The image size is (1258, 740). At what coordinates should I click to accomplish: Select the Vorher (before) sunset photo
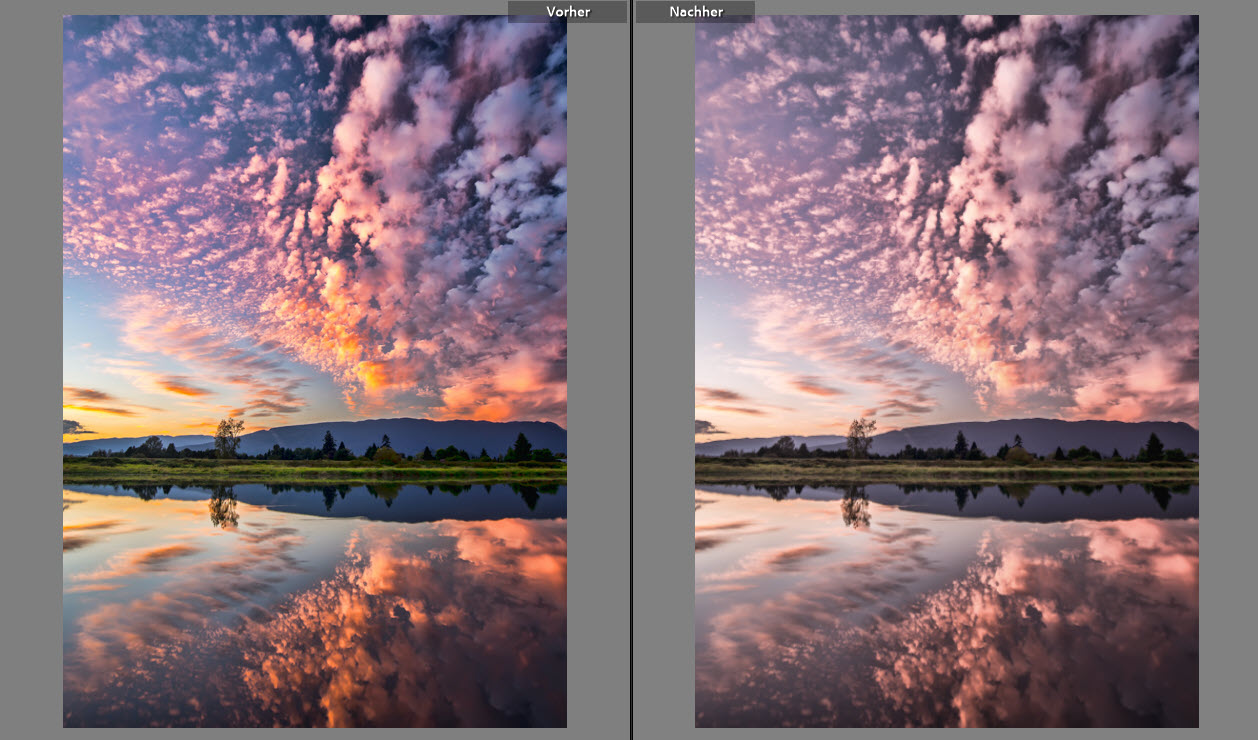tap(315, 371)
